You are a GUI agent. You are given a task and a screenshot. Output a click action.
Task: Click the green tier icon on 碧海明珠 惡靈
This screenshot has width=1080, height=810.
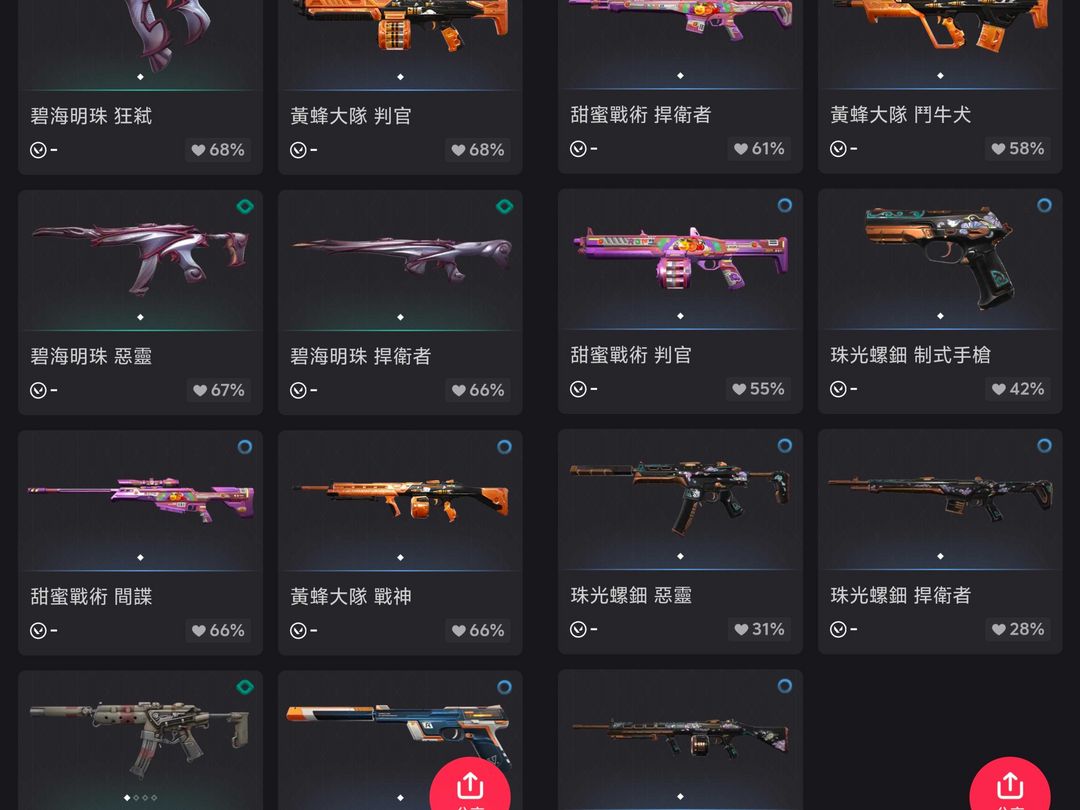click(x=245, y=206)
